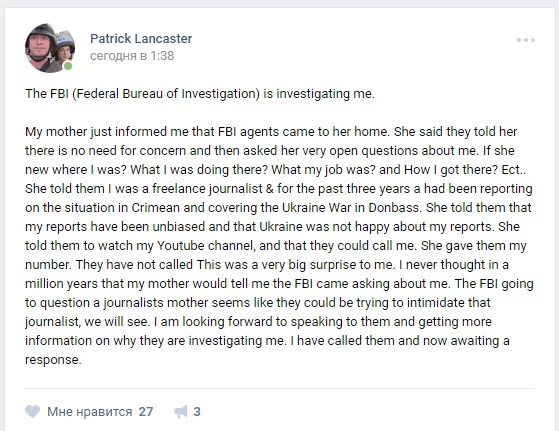Like the post with the heart icon
The width and height of the screenshot is (560, 431).
32,412
